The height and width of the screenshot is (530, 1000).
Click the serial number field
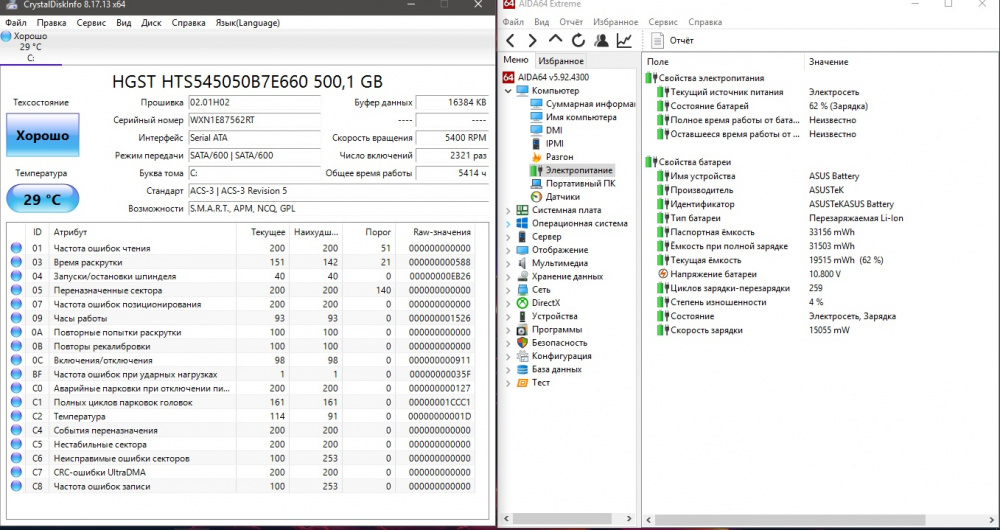point(254,120)
